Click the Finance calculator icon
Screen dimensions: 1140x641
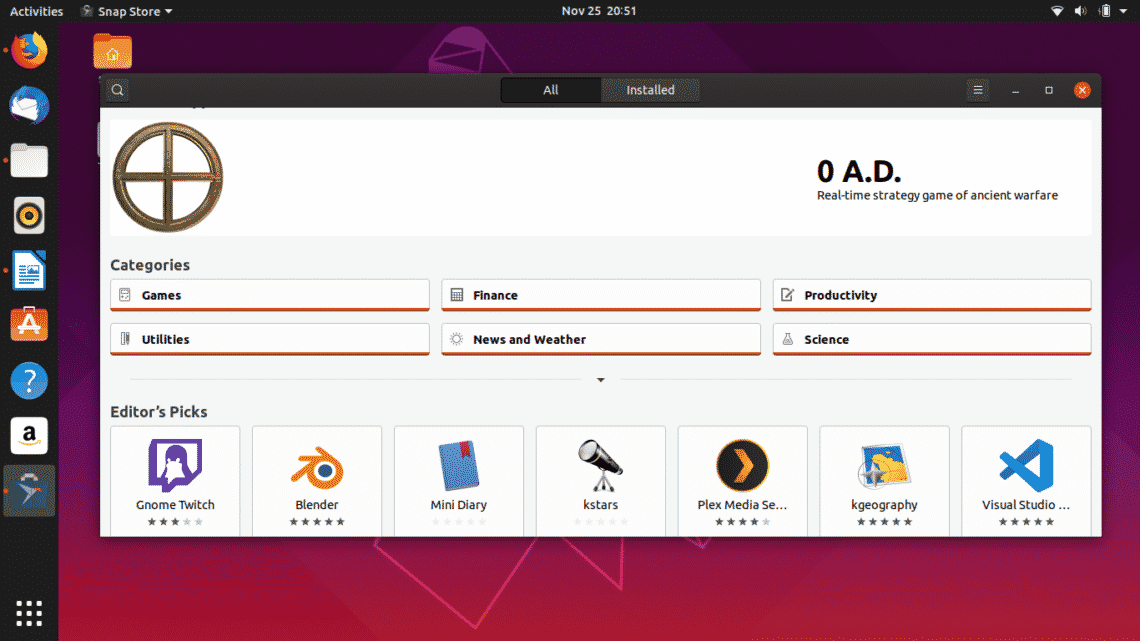[457, 295]
